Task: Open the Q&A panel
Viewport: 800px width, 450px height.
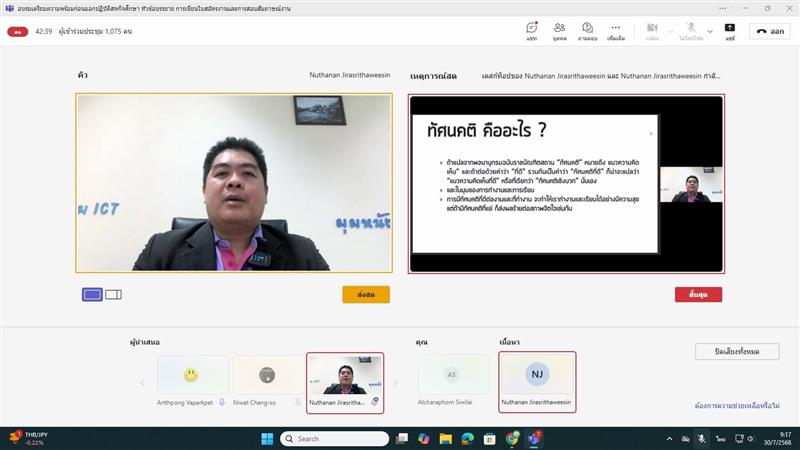Action: (588, 30)
